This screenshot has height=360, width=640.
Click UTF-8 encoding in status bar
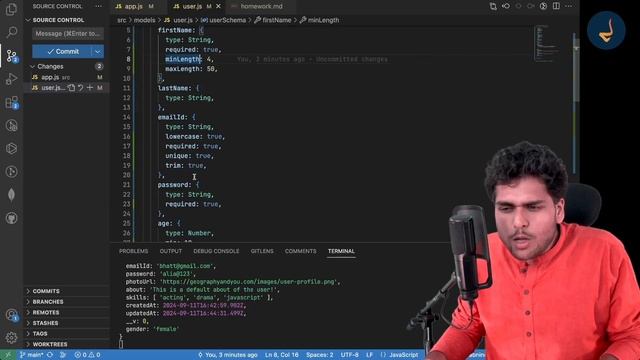click(350, 355)
